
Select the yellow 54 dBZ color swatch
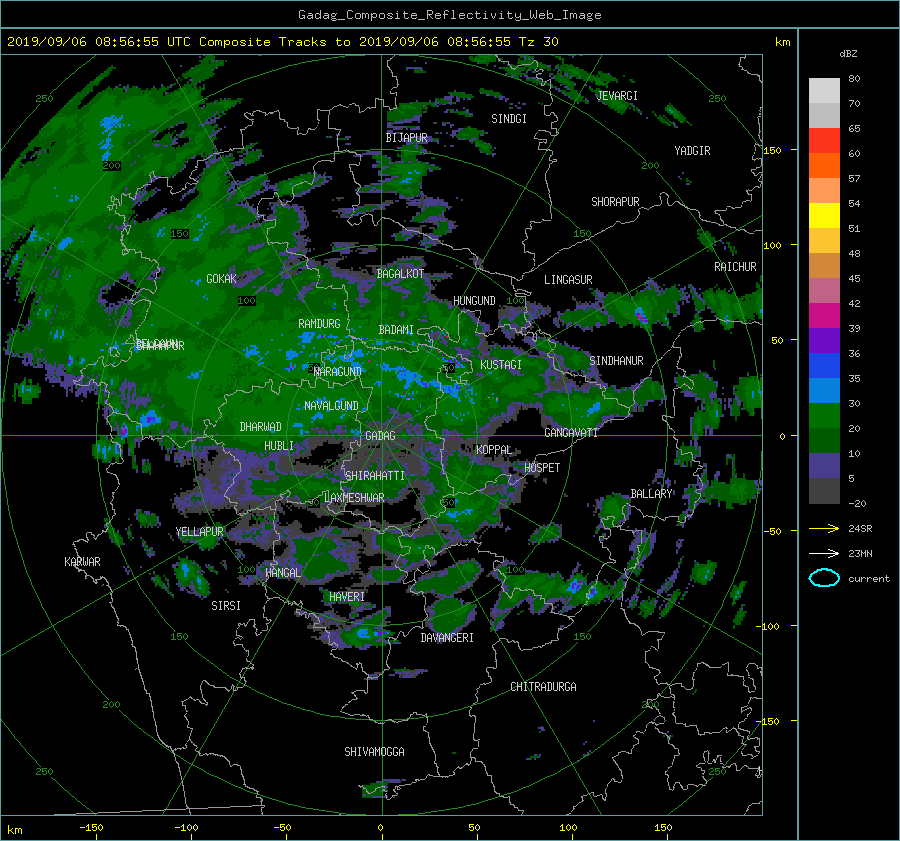pos(824,215)
